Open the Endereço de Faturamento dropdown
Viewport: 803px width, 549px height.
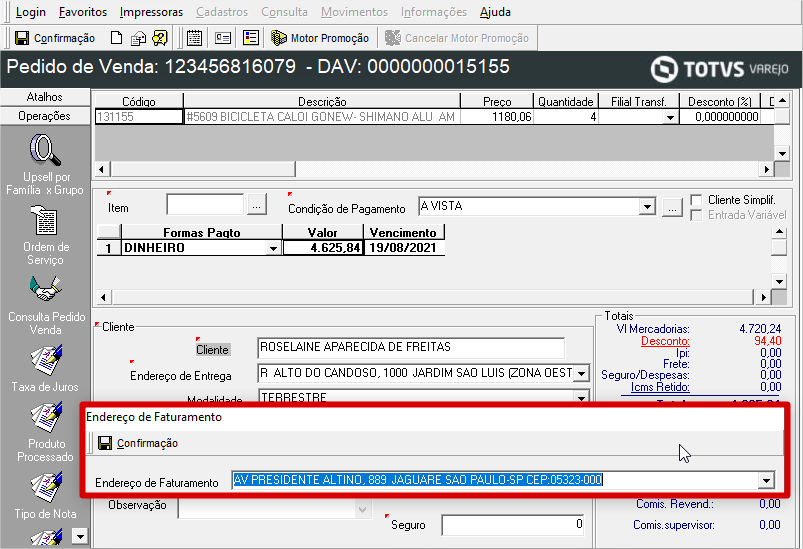[x=766, y=481]
